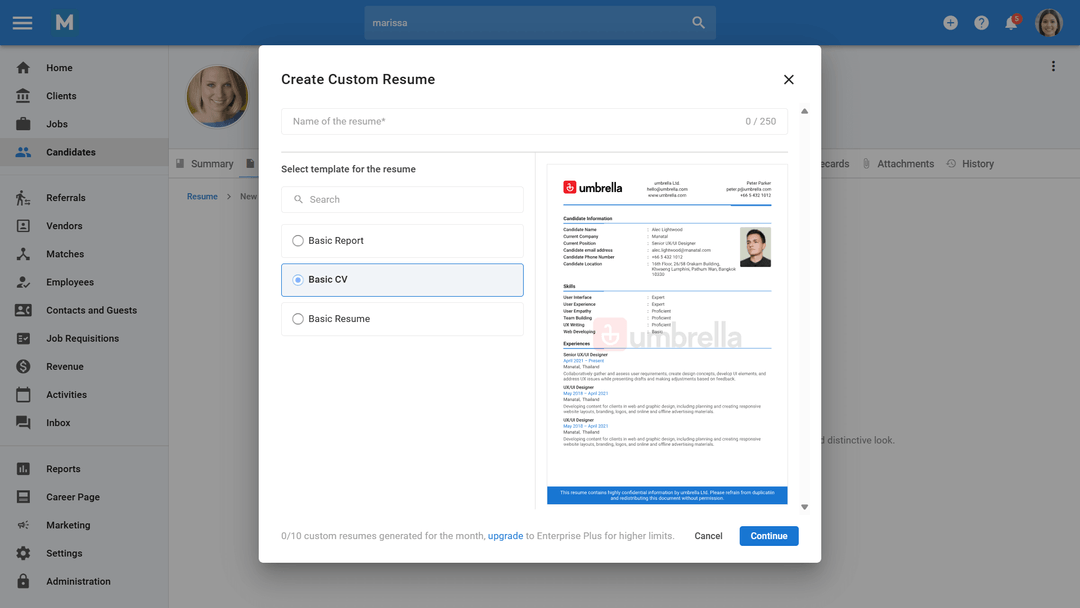Click the plus icon to create new record
The width and height of the screenshot is (1080, 608).
950,22
